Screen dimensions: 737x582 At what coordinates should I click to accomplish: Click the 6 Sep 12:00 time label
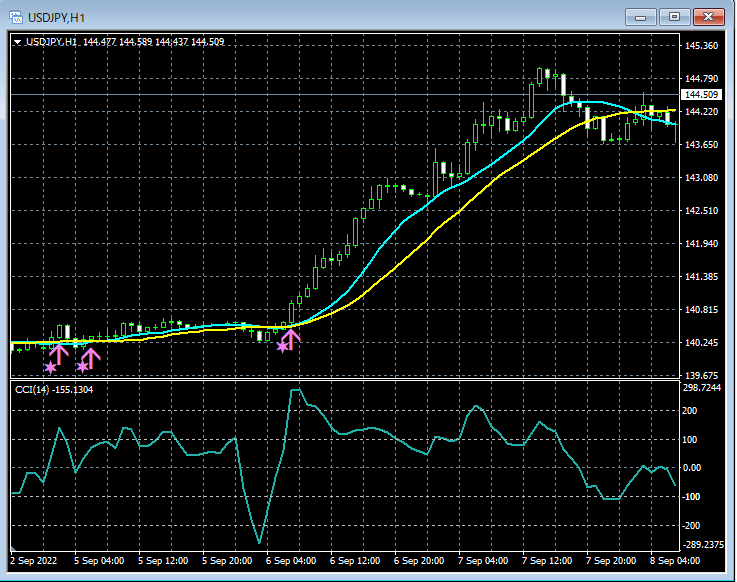(x=355, y=560)
